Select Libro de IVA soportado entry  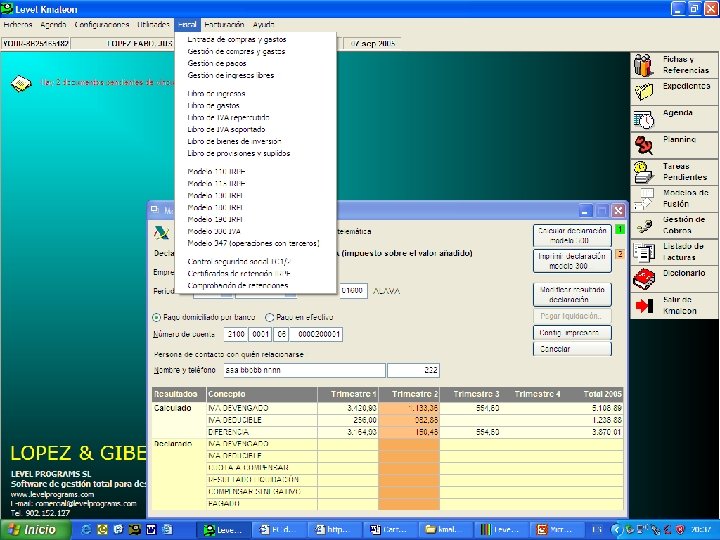[x=226, y=129]
